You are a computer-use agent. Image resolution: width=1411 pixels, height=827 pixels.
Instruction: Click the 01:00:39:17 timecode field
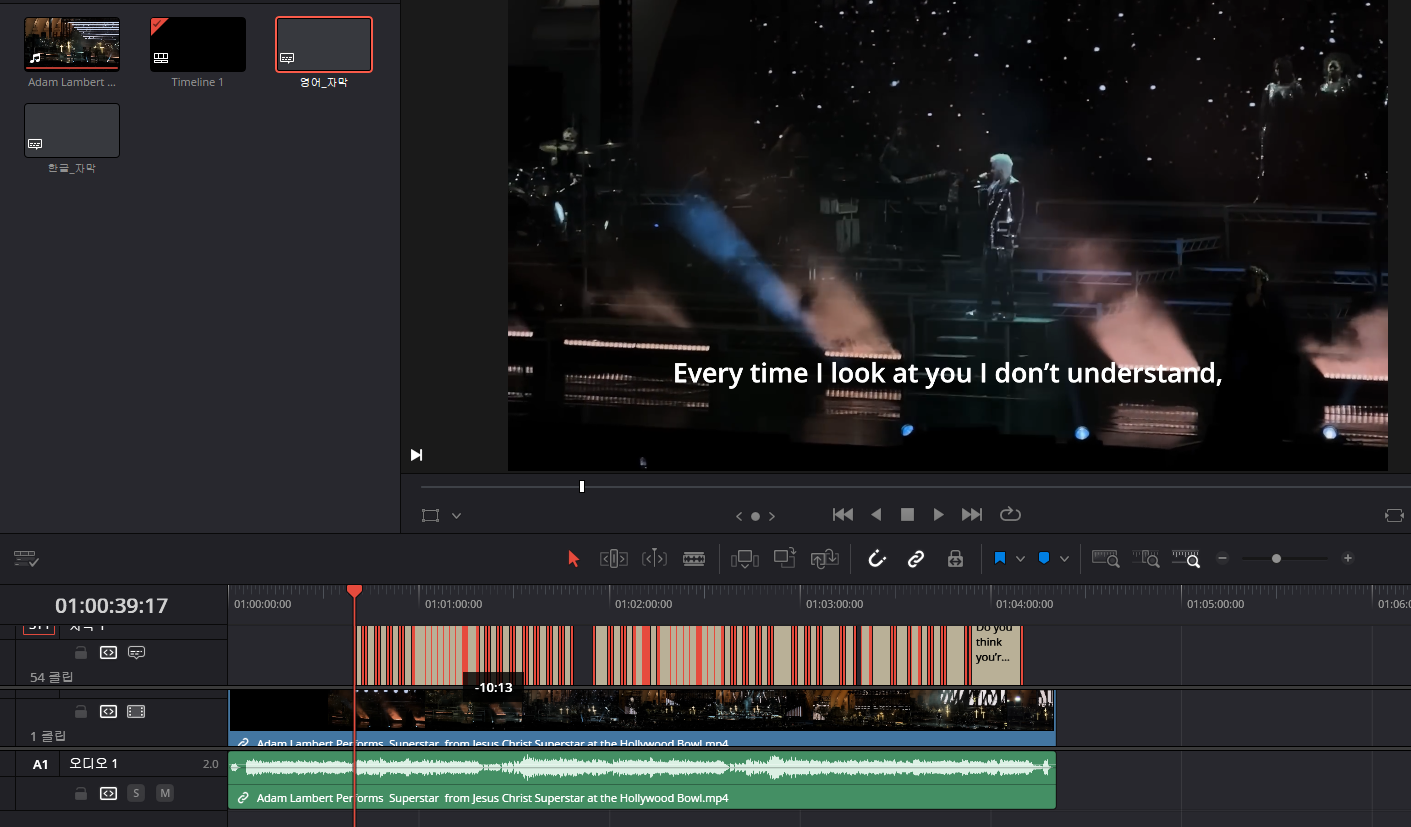pyautogui.click(x=111, y=605)
